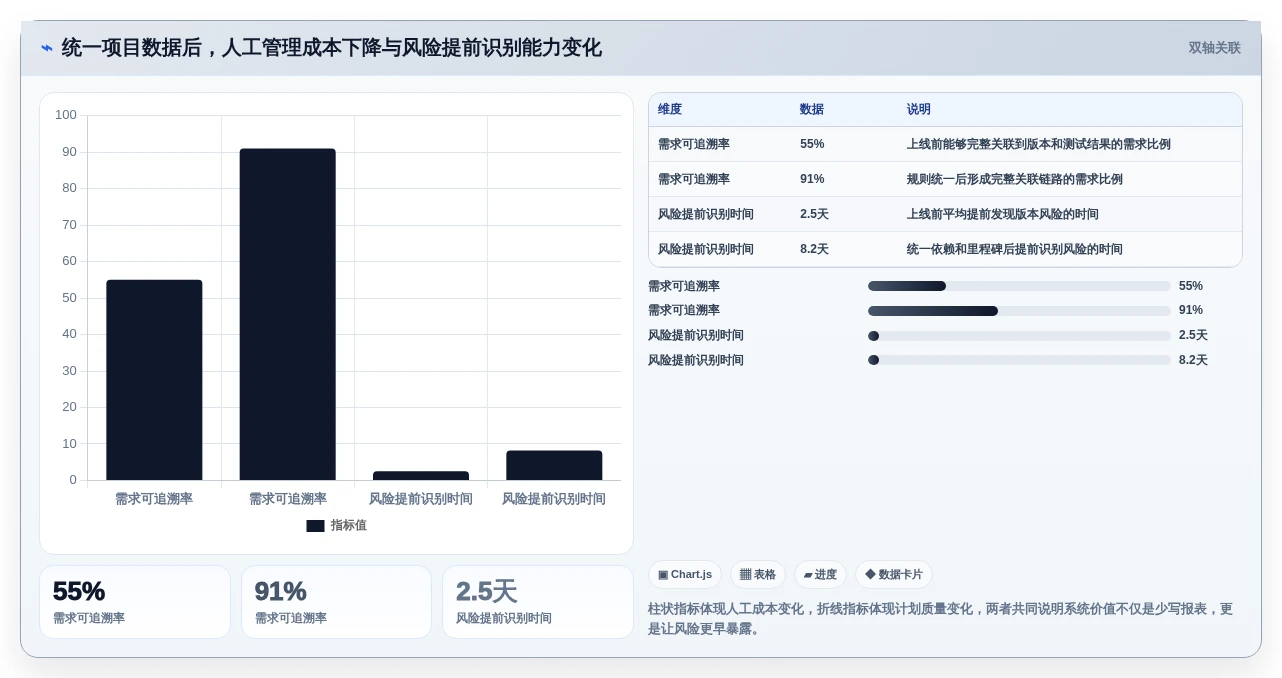Screen dimensions: 1282x678
Task: Click description 上线前能够完整关联到版本和测试结果的需求比例
Action: point(1039,144)
